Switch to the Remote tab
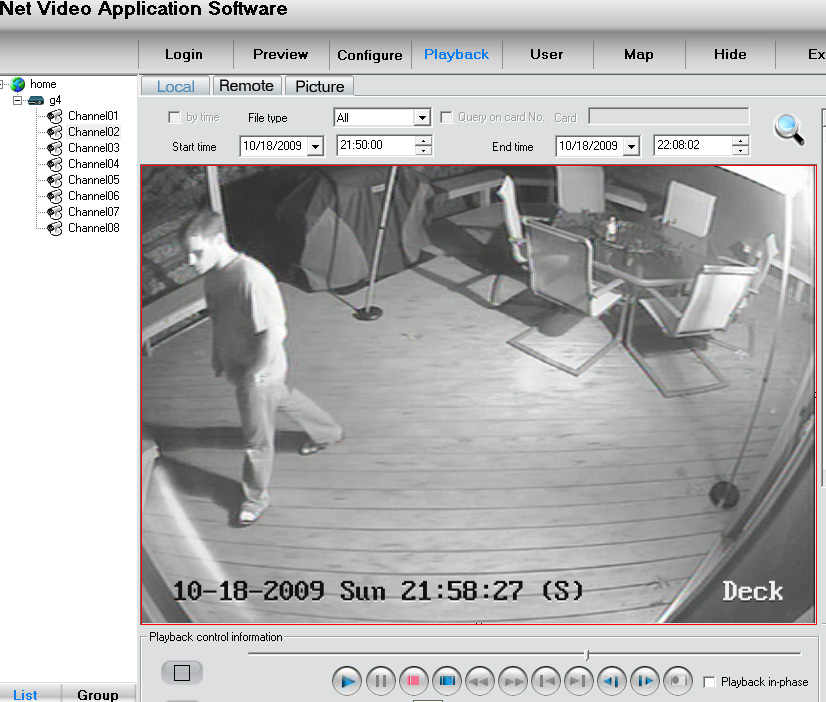The height and width of the screenshot is (702, 826). point(246,86)
